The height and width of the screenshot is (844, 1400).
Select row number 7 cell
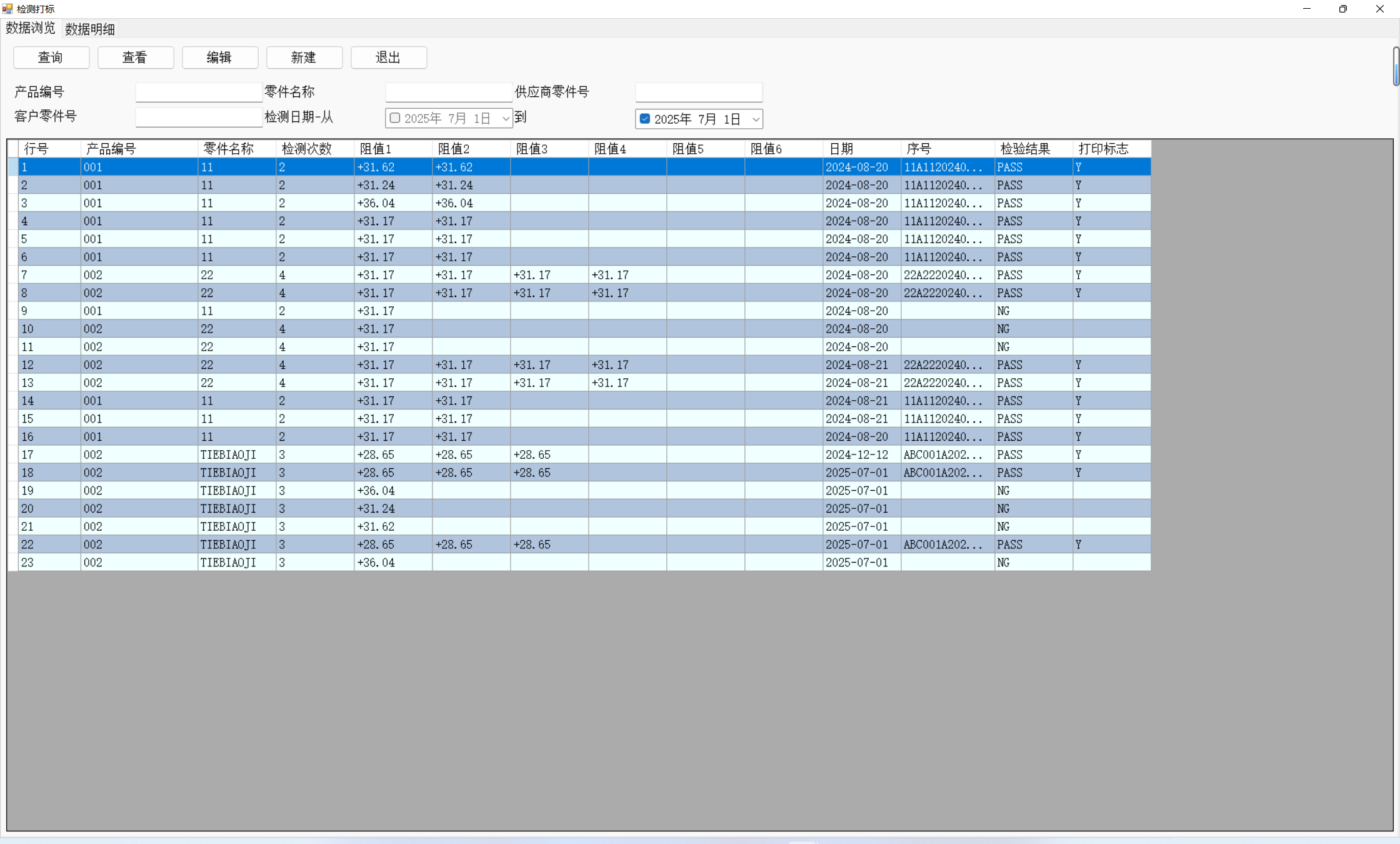coord(50,275)
